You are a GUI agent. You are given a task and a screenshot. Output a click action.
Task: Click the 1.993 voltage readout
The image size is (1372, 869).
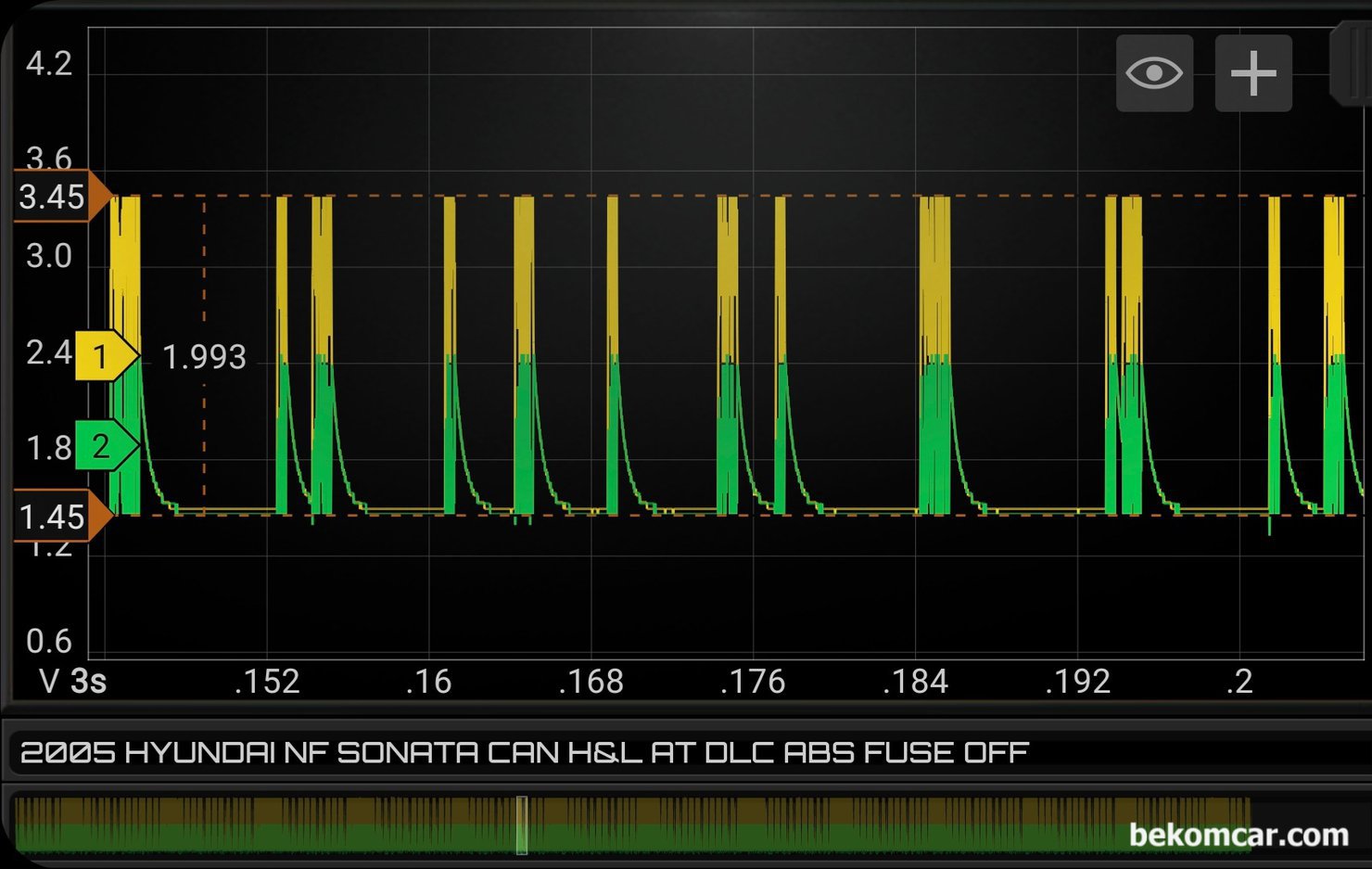tap(204, 357)
